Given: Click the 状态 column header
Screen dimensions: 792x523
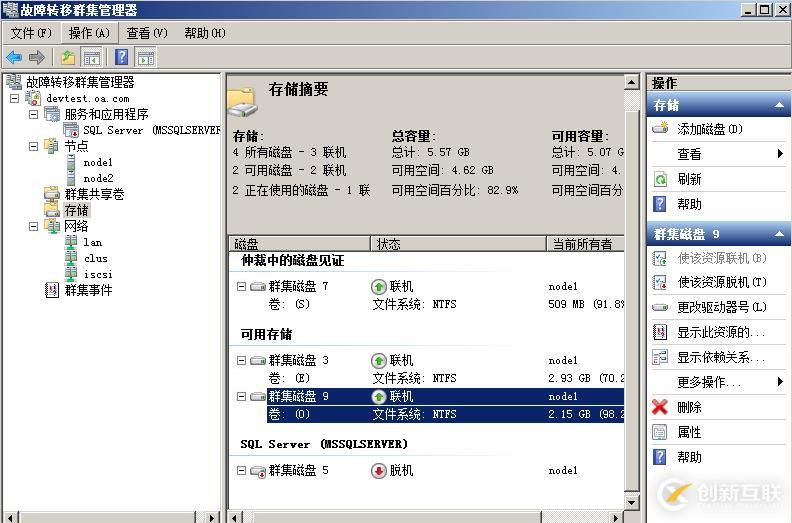Looking at the screenshot, I should point(458,244).
